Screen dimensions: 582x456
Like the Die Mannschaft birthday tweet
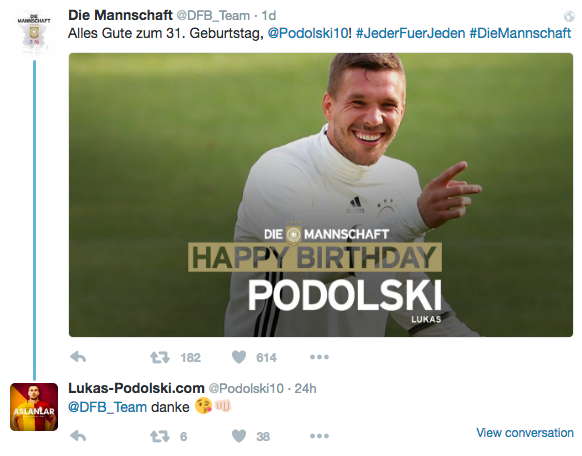239,357
